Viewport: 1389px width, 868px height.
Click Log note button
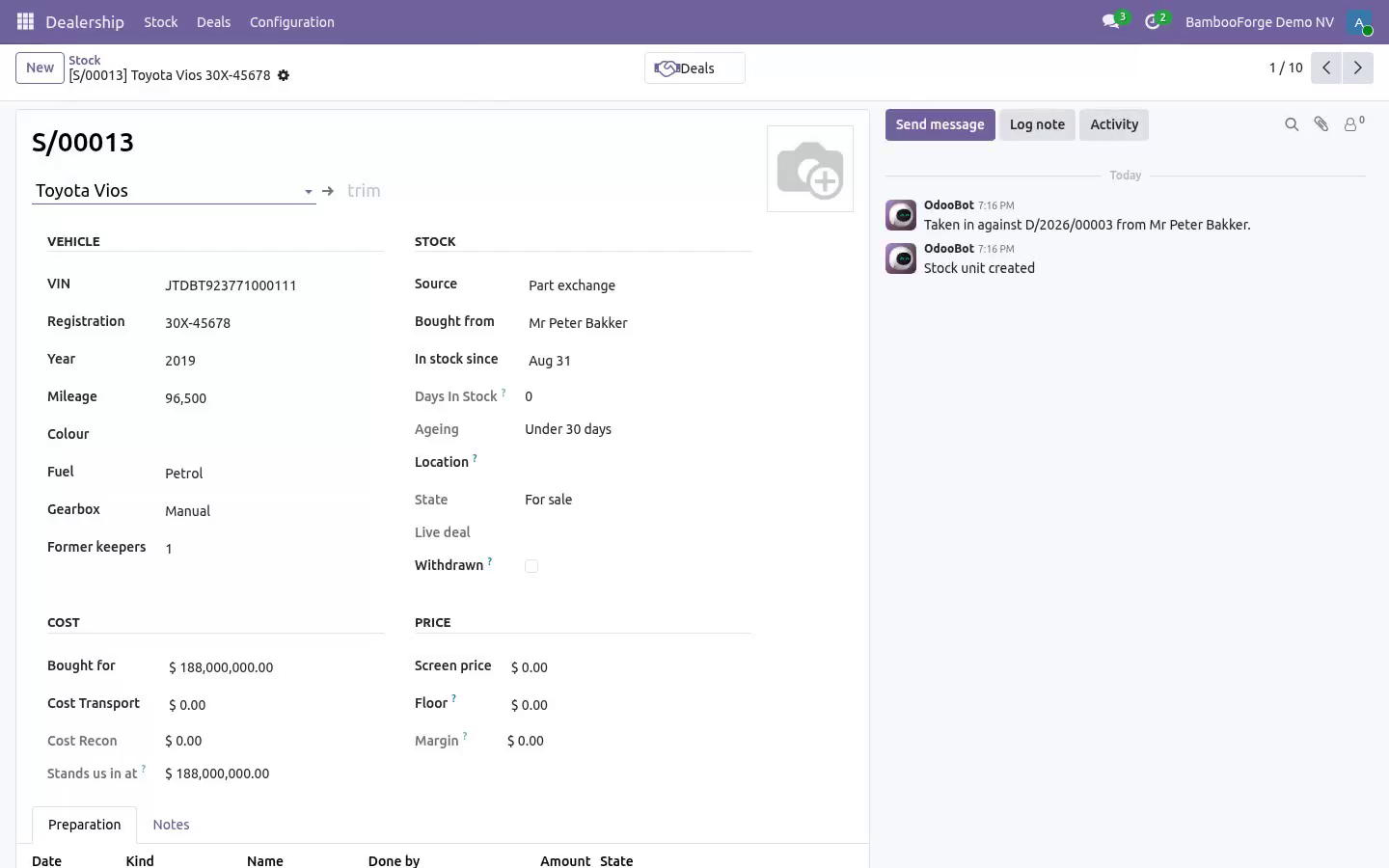[1037, 124]
